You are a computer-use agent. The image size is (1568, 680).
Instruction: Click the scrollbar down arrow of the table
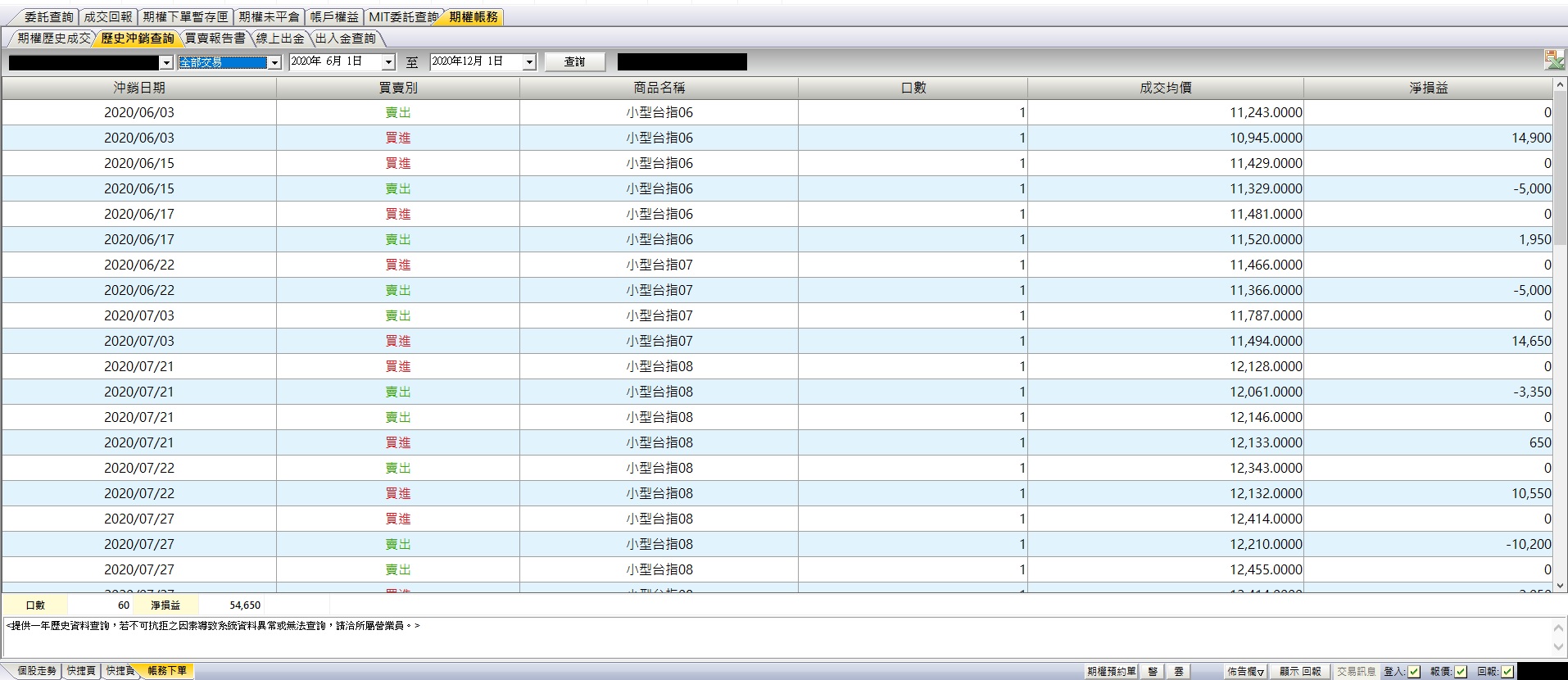1560,585
